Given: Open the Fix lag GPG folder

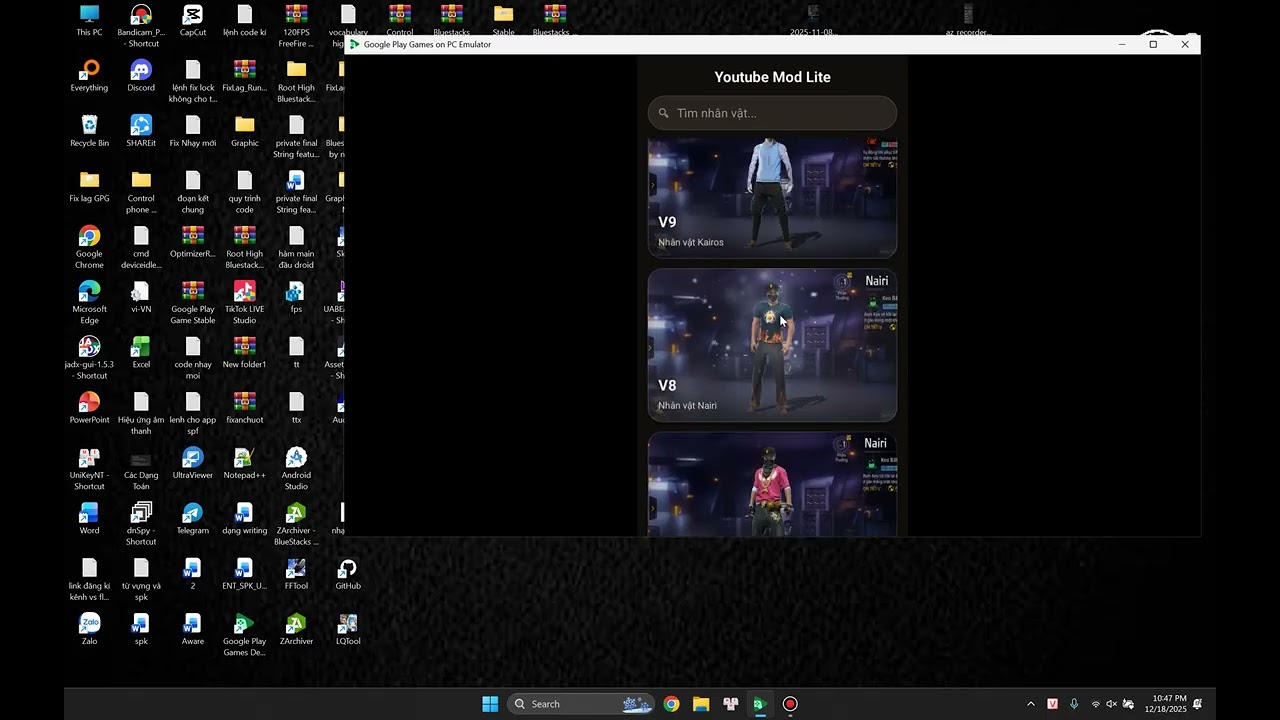Looking at the screenshot, I should (x=89, y=186).
